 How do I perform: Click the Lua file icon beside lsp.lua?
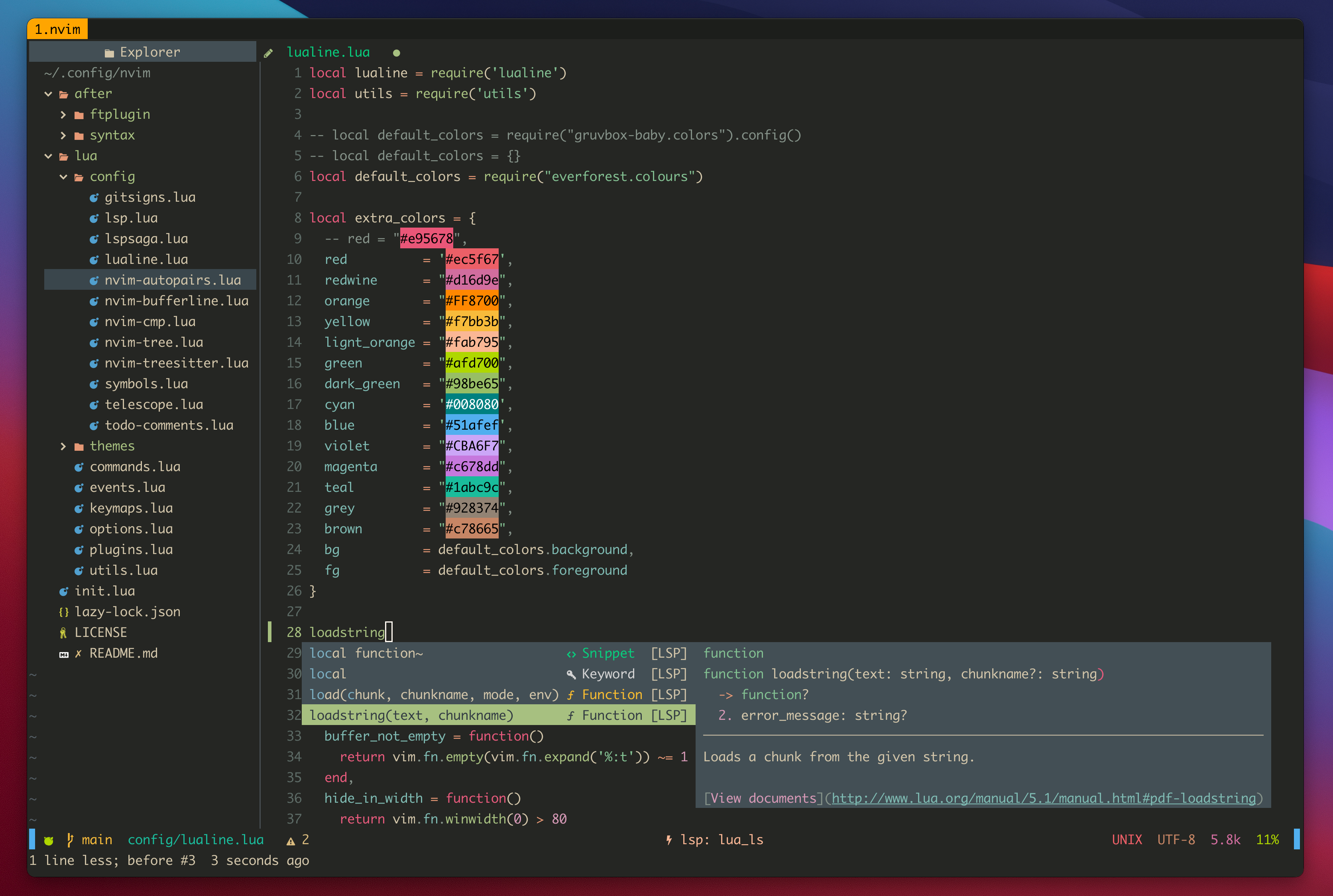pos(94,218)
